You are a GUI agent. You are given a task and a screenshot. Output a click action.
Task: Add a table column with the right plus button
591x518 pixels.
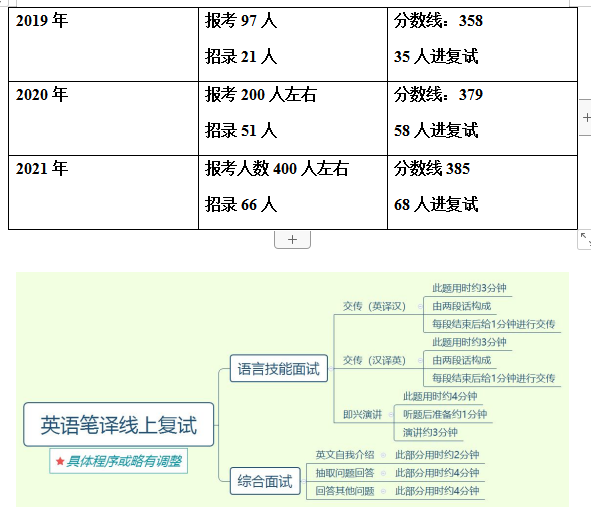585,118
